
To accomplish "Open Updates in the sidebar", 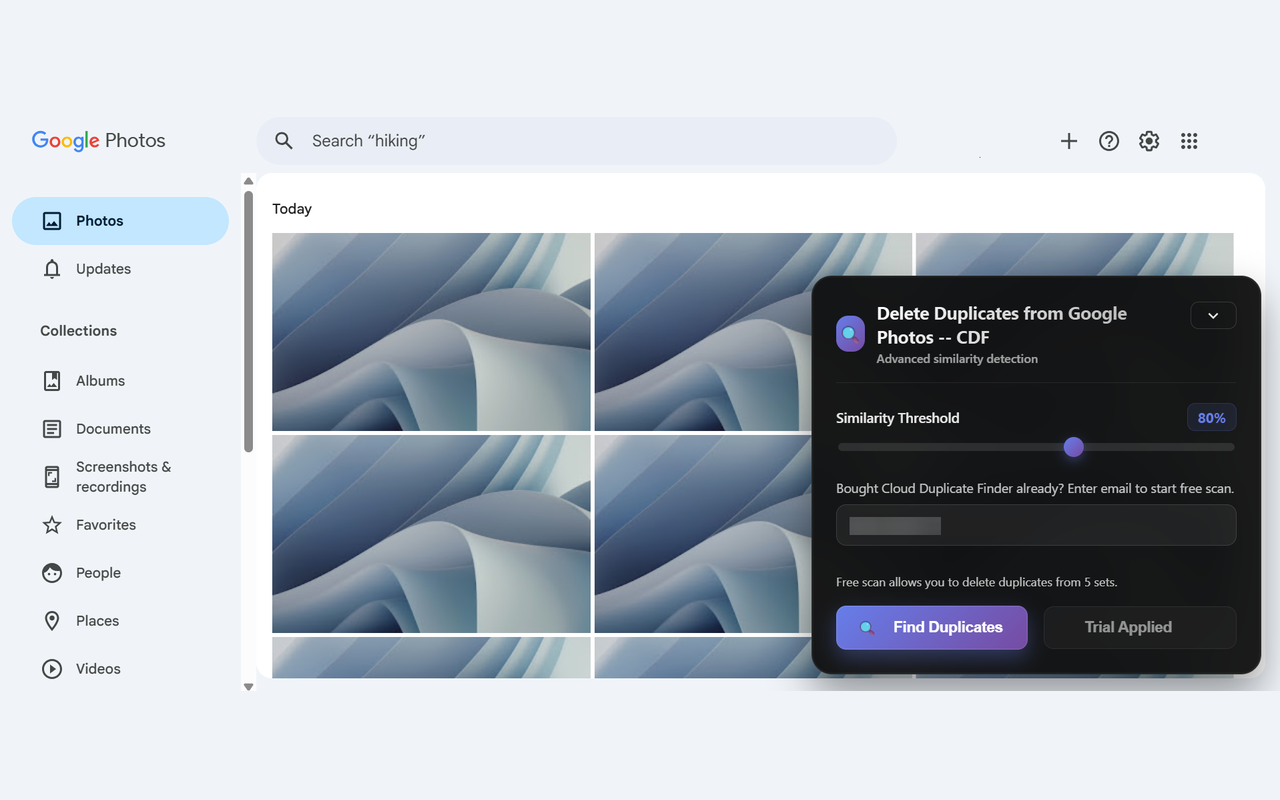I will [120, 269].
